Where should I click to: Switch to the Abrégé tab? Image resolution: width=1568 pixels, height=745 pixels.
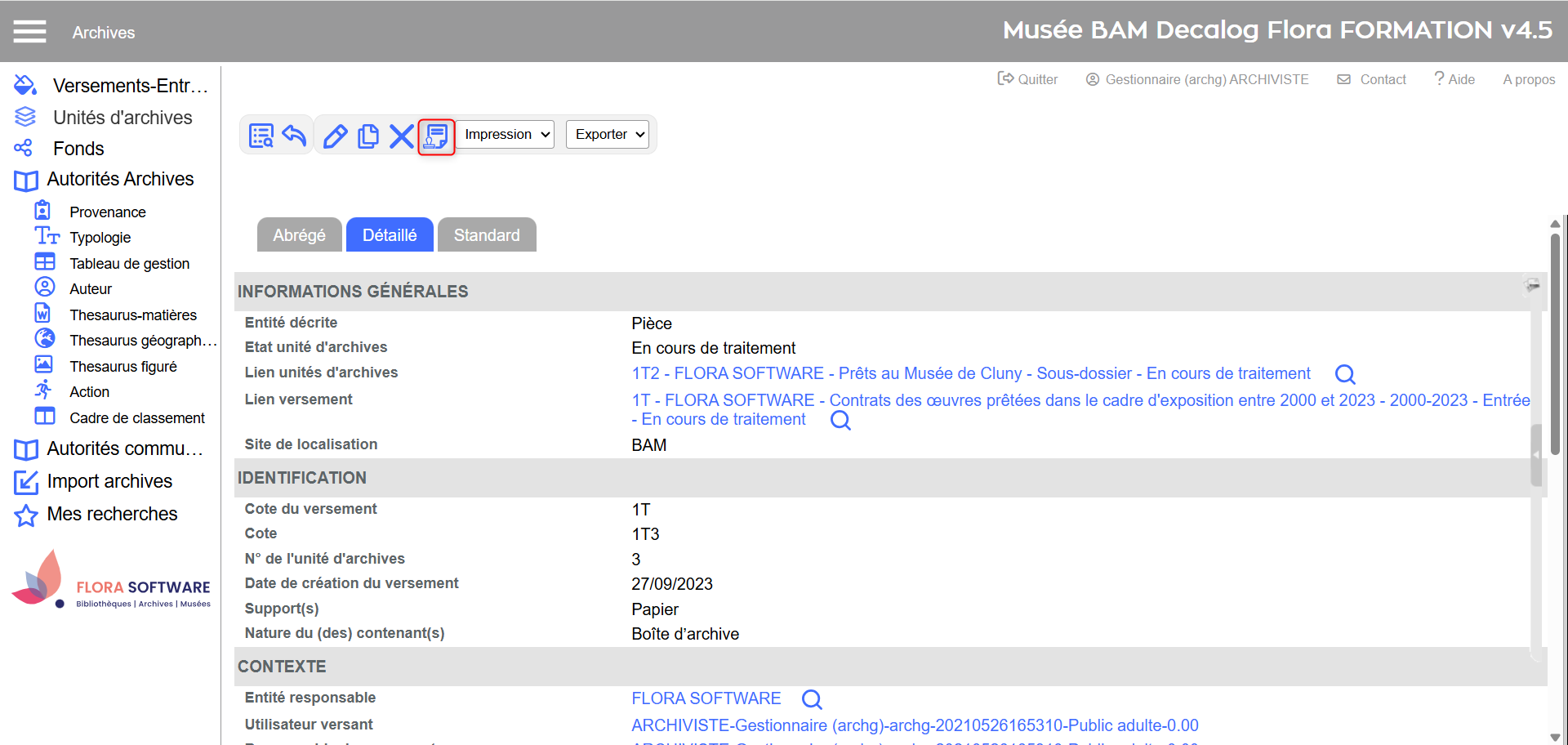tap(299, 235)
